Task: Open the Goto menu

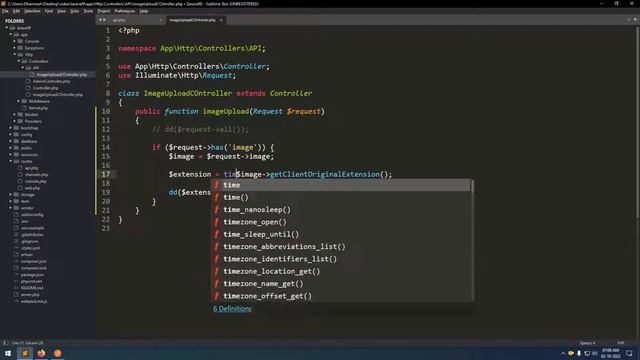Action: [74, 11]
